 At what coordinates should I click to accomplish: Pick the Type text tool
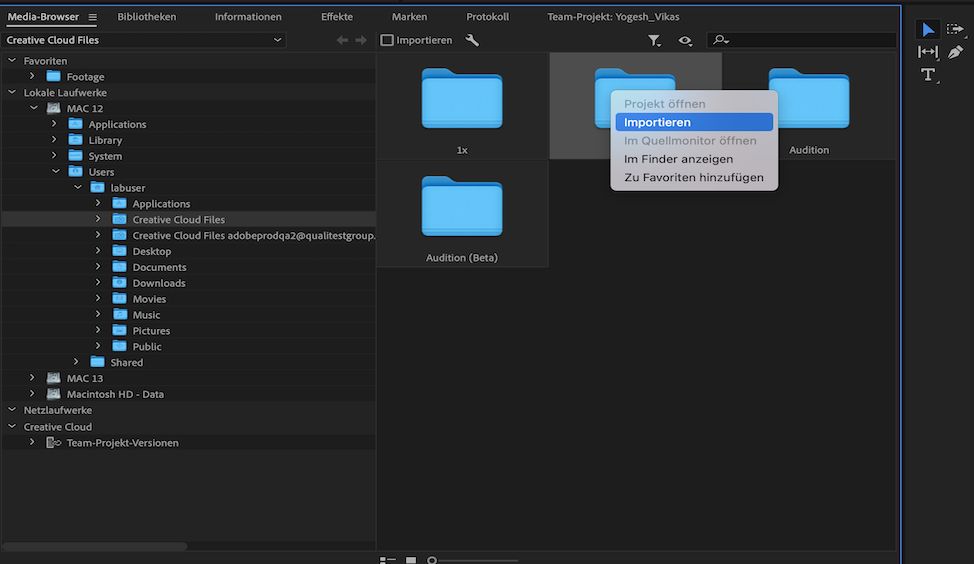pos(928,75)
